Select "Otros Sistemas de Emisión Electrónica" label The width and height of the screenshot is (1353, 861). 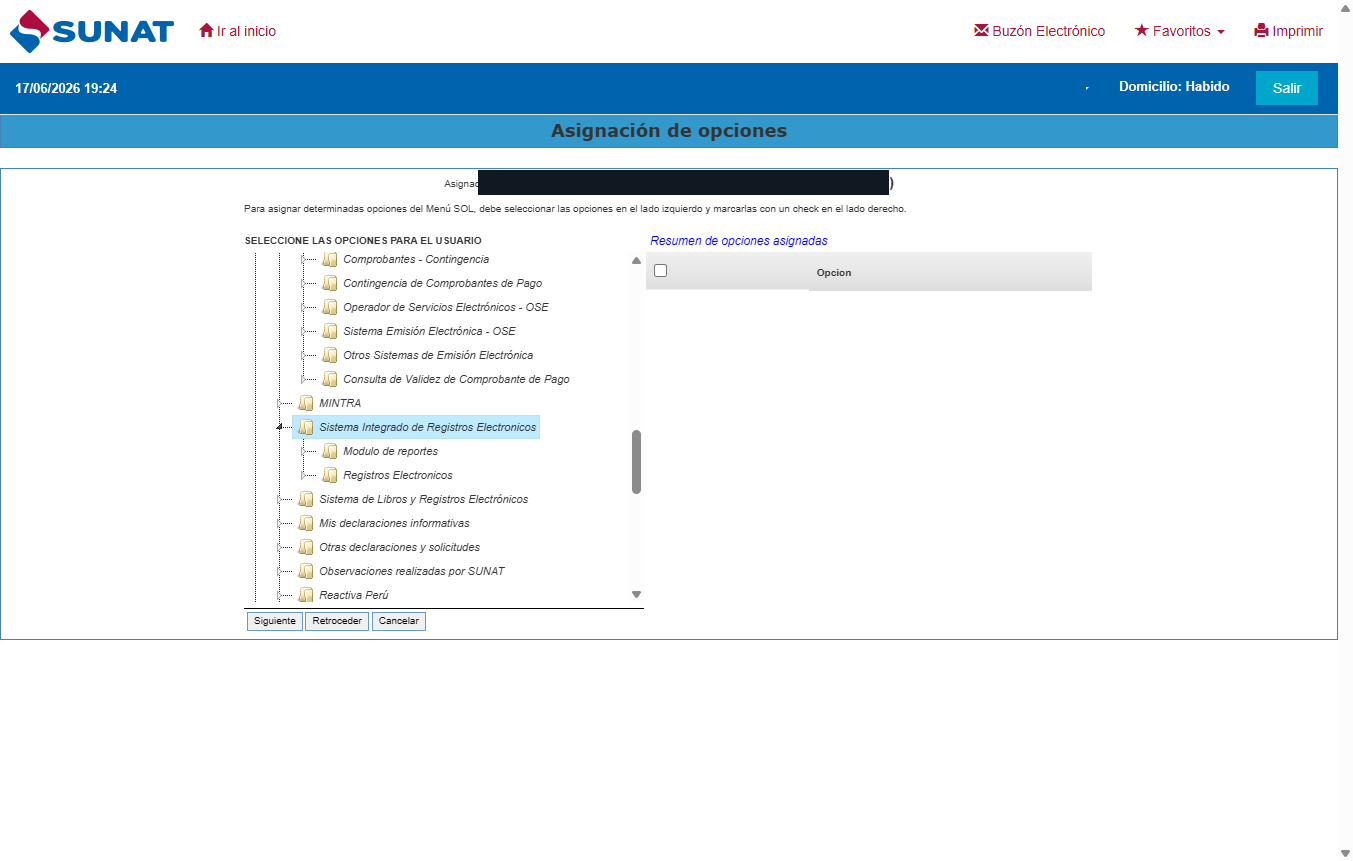coord(438,355)
